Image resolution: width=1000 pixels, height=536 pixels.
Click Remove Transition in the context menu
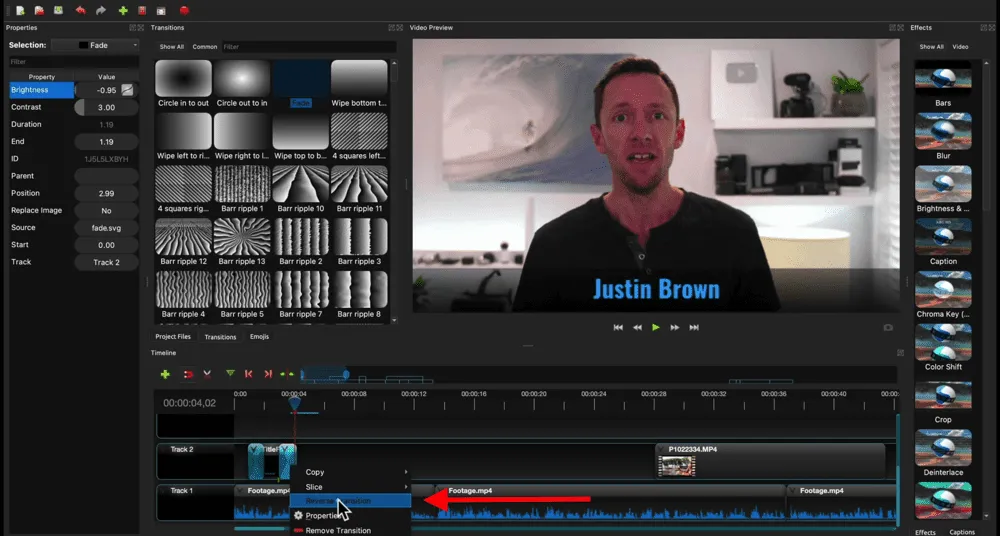click(x=338, y=531)
